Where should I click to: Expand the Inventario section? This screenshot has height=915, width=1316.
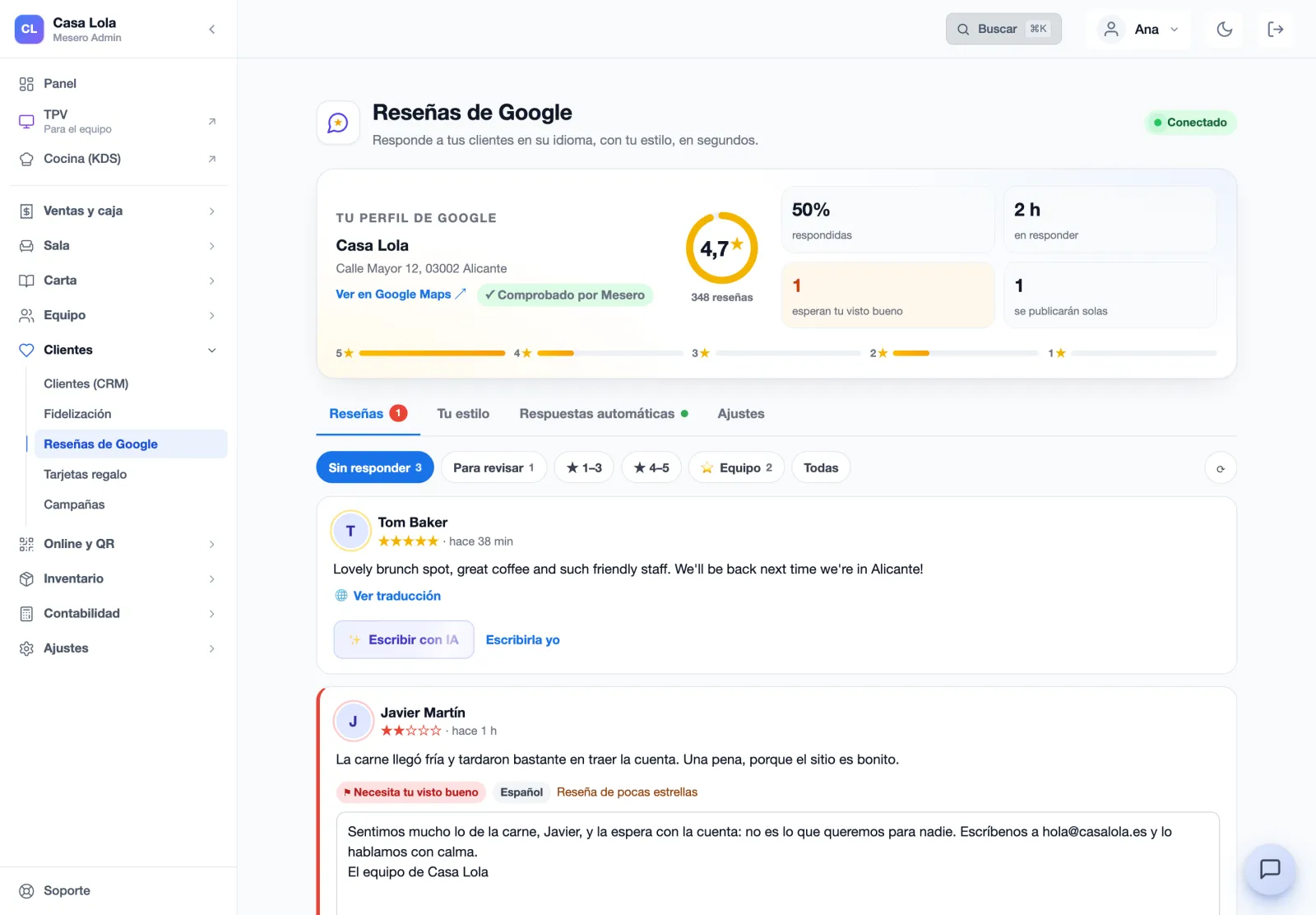pos(118,578)
